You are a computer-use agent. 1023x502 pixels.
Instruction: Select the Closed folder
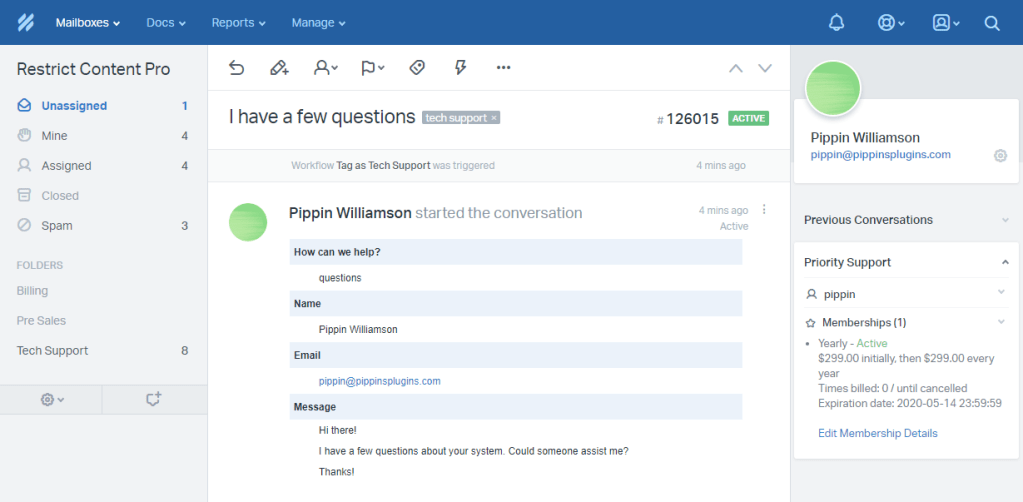click(103, 196)
